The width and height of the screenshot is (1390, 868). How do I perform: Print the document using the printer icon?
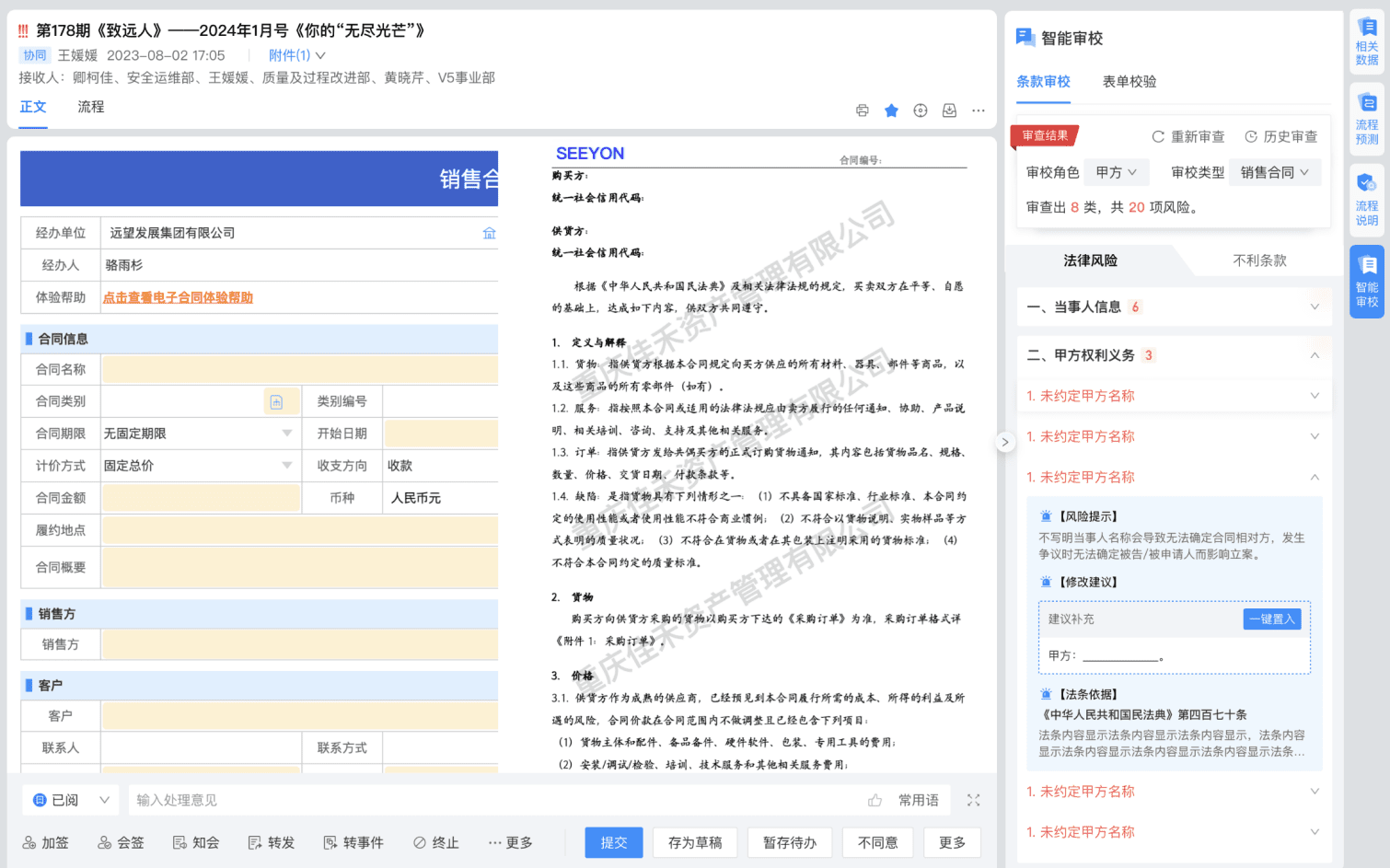pyautogui.click(x=862, y=110)
